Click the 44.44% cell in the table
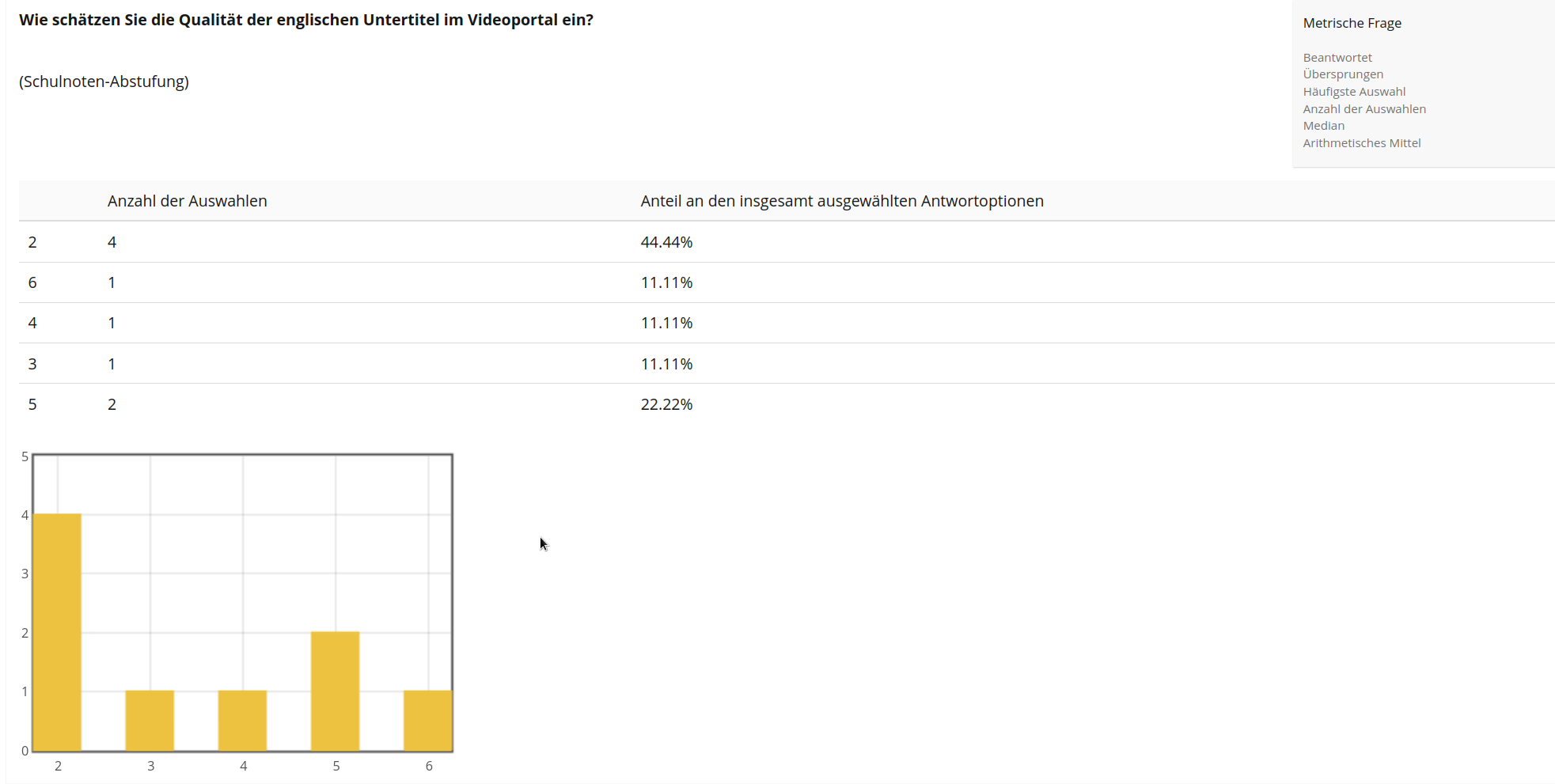Viewport: 1555px width, 784px height. [666, 242]
